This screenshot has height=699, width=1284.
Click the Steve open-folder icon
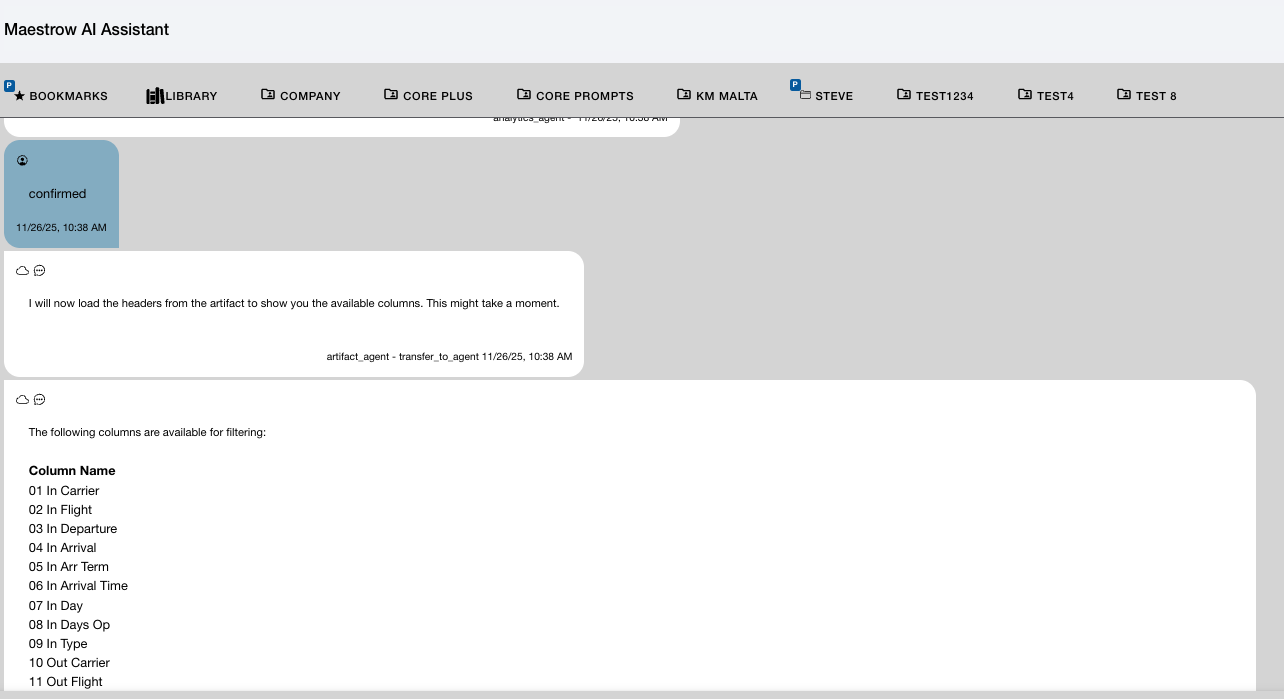pyautogui.click(x=805, y=95)
